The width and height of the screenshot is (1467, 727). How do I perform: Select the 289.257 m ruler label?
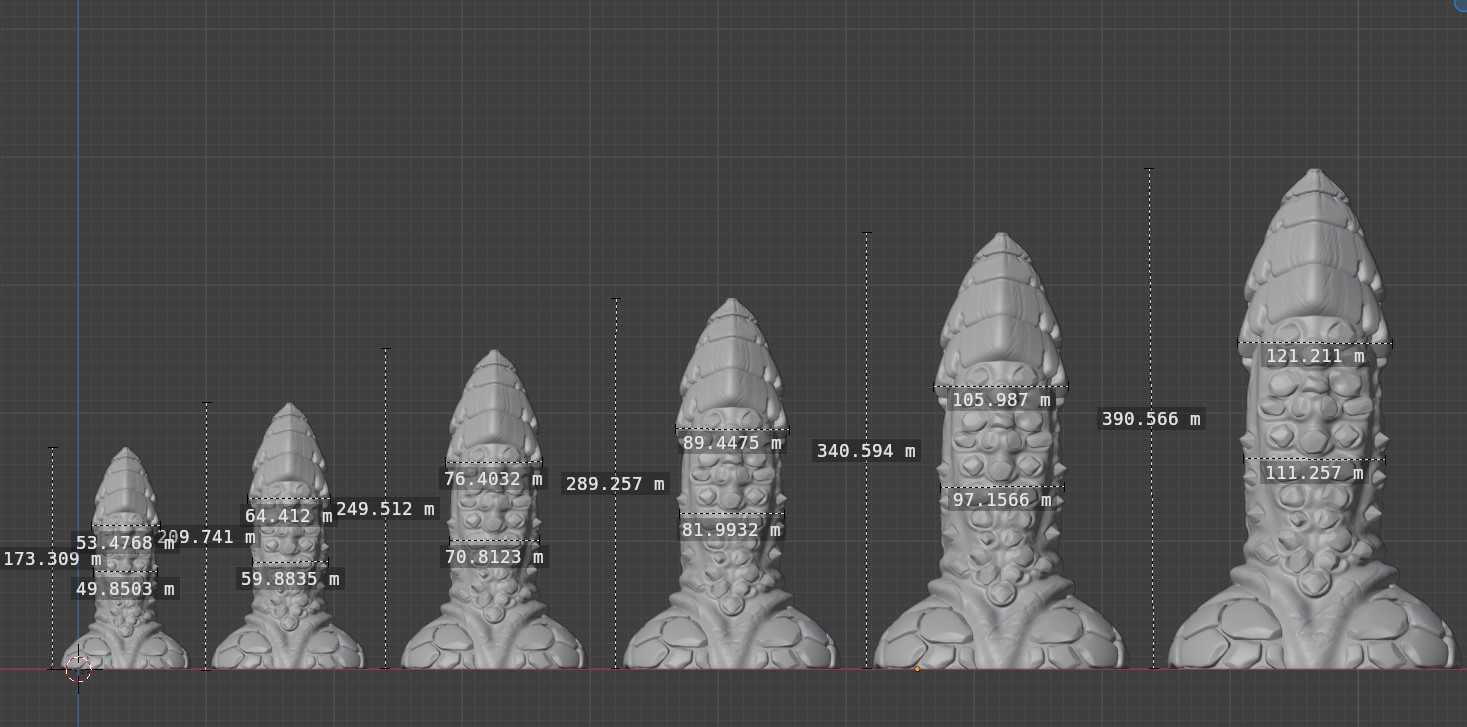pos(615,484)
